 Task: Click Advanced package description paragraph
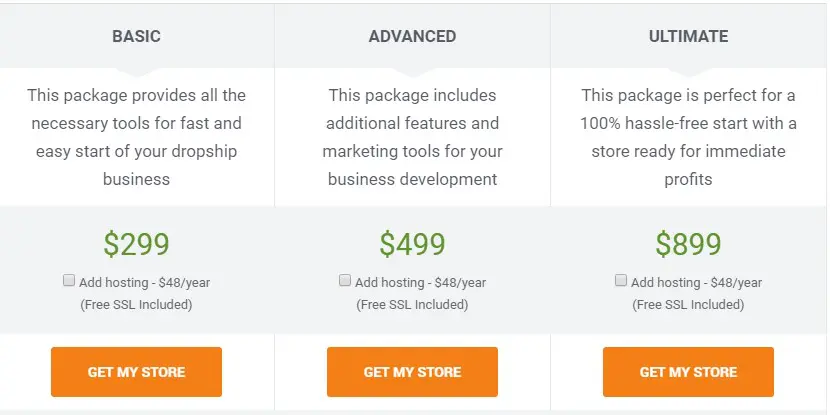pos(412,137)
